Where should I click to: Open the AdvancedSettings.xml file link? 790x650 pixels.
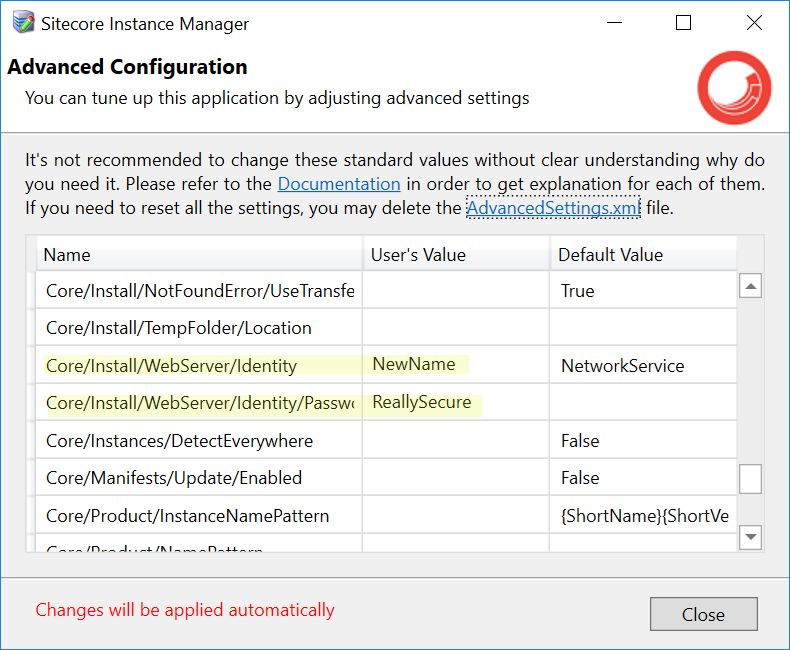[553, 208]
